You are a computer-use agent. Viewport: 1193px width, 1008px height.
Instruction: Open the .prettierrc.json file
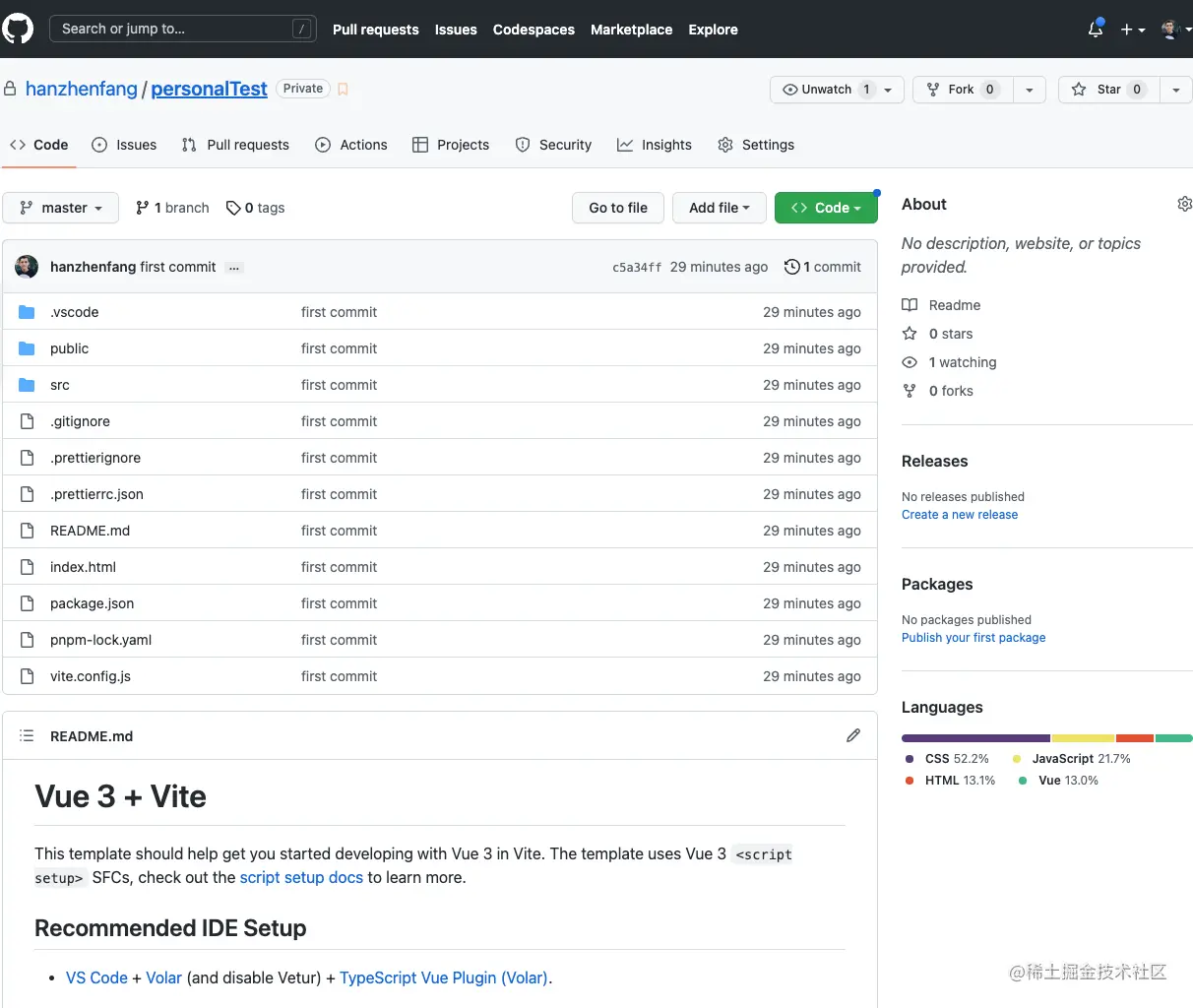[96, 494]
